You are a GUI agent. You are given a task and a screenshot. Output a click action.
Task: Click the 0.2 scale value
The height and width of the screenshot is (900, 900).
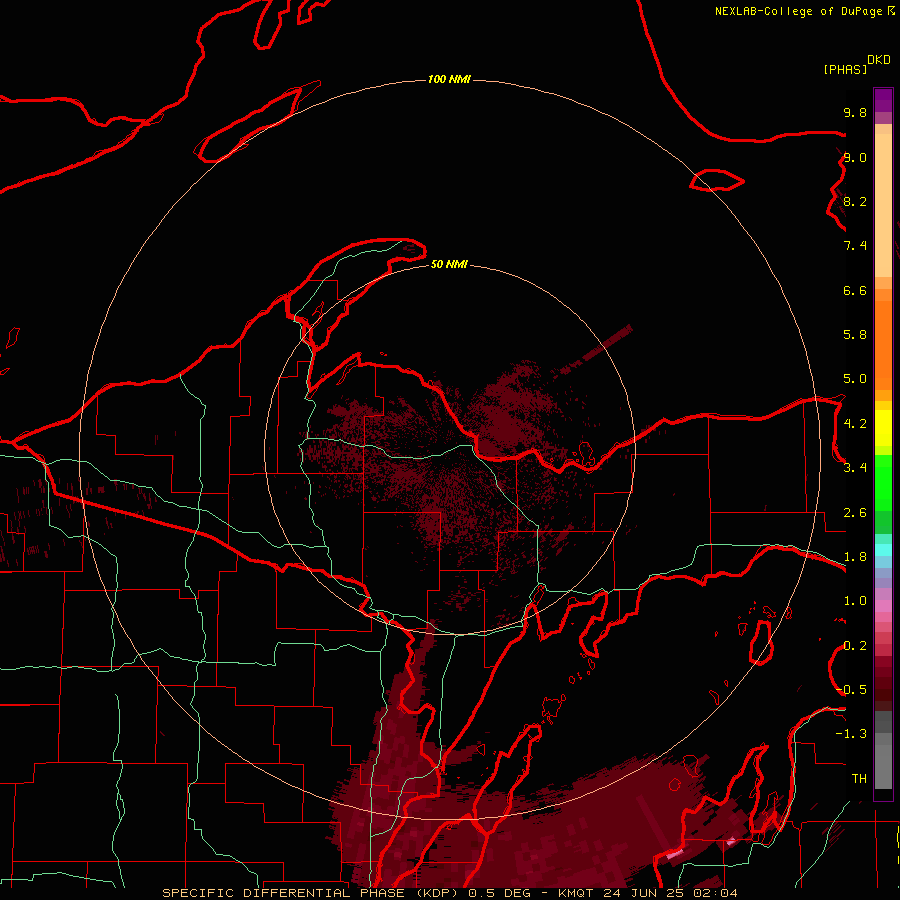pyautogui.click(x=855, y=646)
